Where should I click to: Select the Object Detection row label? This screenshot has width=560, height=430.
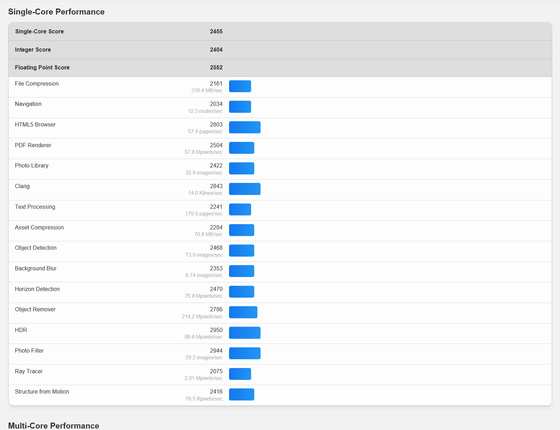pyautogui.click(x=36, y=248)
